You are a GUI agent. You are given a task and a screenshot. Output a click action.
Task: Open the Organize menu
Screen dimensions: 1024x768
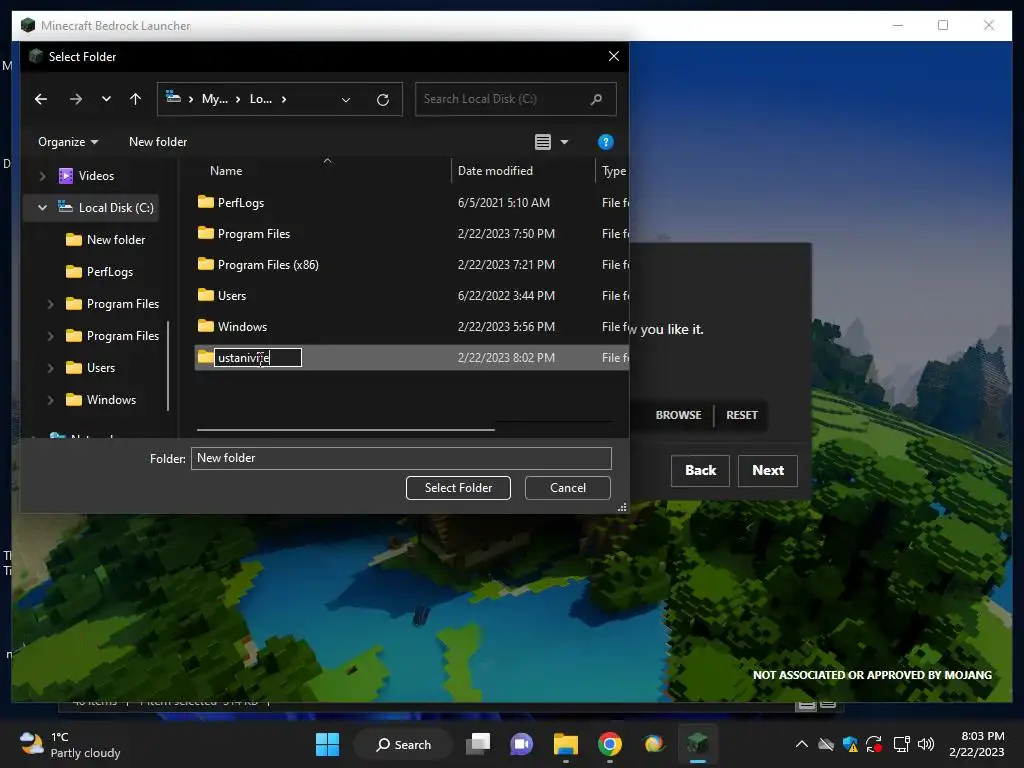[68, 142]
